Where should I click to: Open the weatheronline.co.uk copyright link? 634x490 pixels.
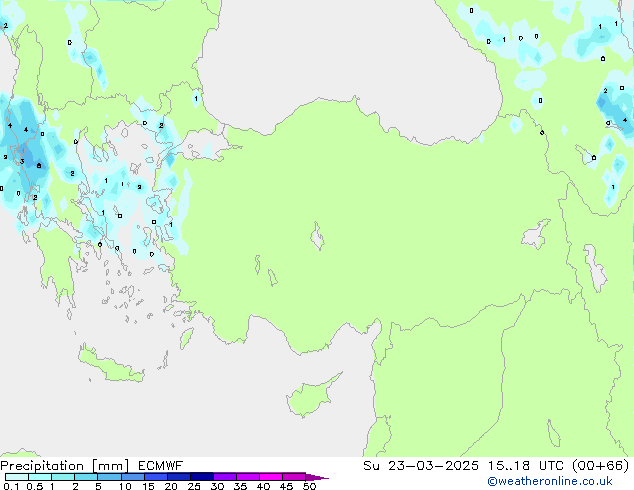[550, 482]
